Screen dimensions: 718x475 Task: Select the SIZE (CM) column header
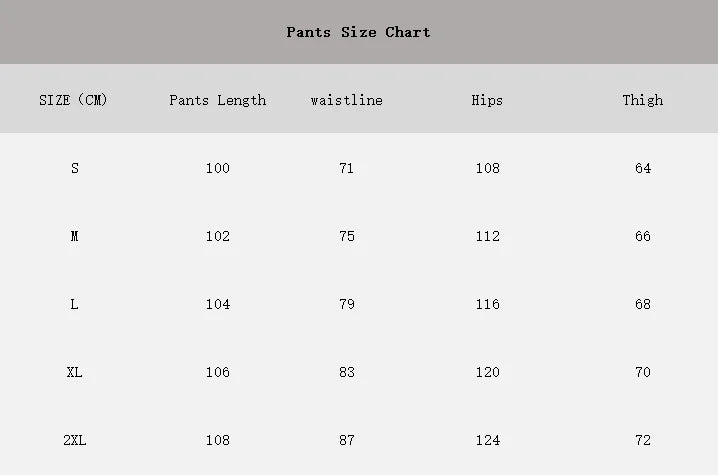(x=73, y=100)
